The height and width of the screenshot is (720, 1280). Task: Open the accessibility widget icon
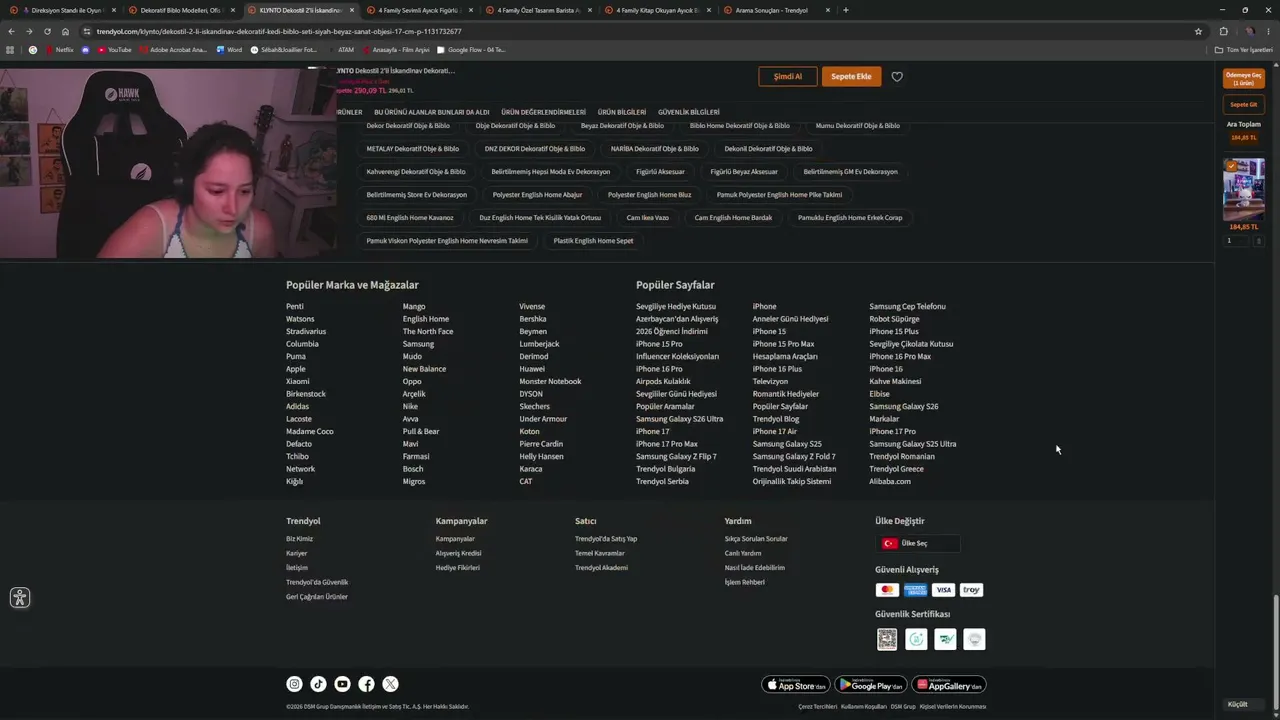click(x=20, y=598)
